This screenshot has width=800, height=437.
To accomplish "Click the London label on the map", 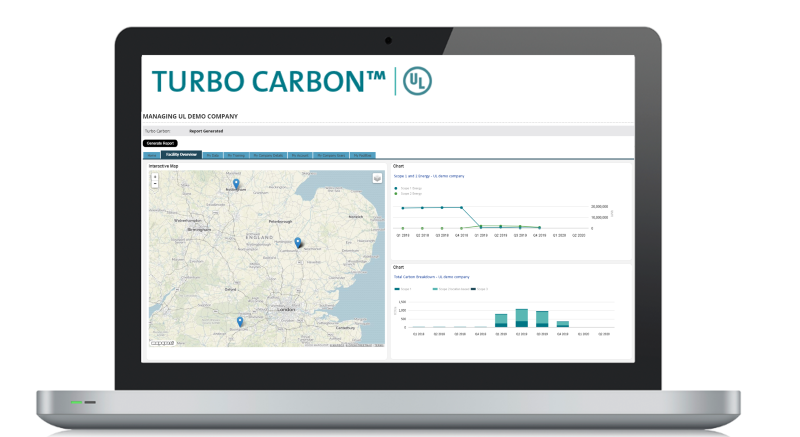I will (x=286, y=310).
